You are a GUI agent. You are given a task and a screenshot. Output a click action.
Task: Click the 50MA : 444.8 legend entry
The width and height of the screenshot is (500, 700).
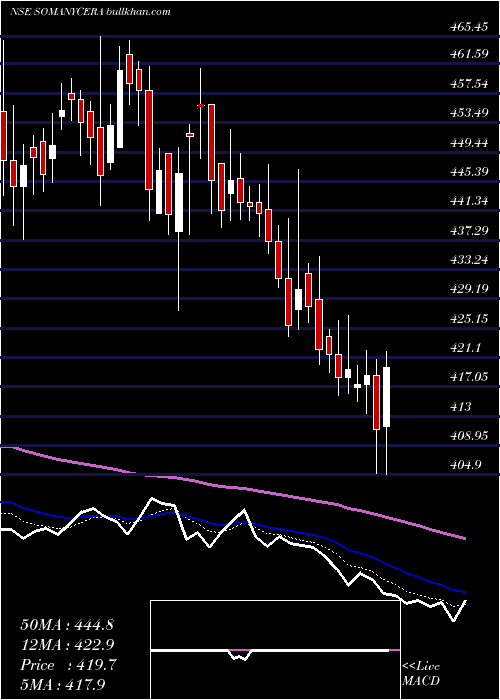click(x=67, y=625)
